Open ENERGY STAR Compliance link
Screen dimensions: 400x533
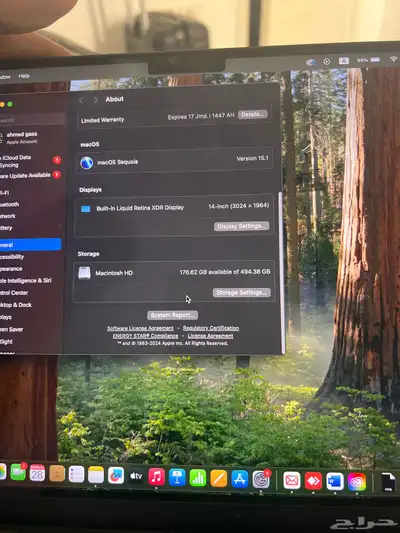point(145,336)
